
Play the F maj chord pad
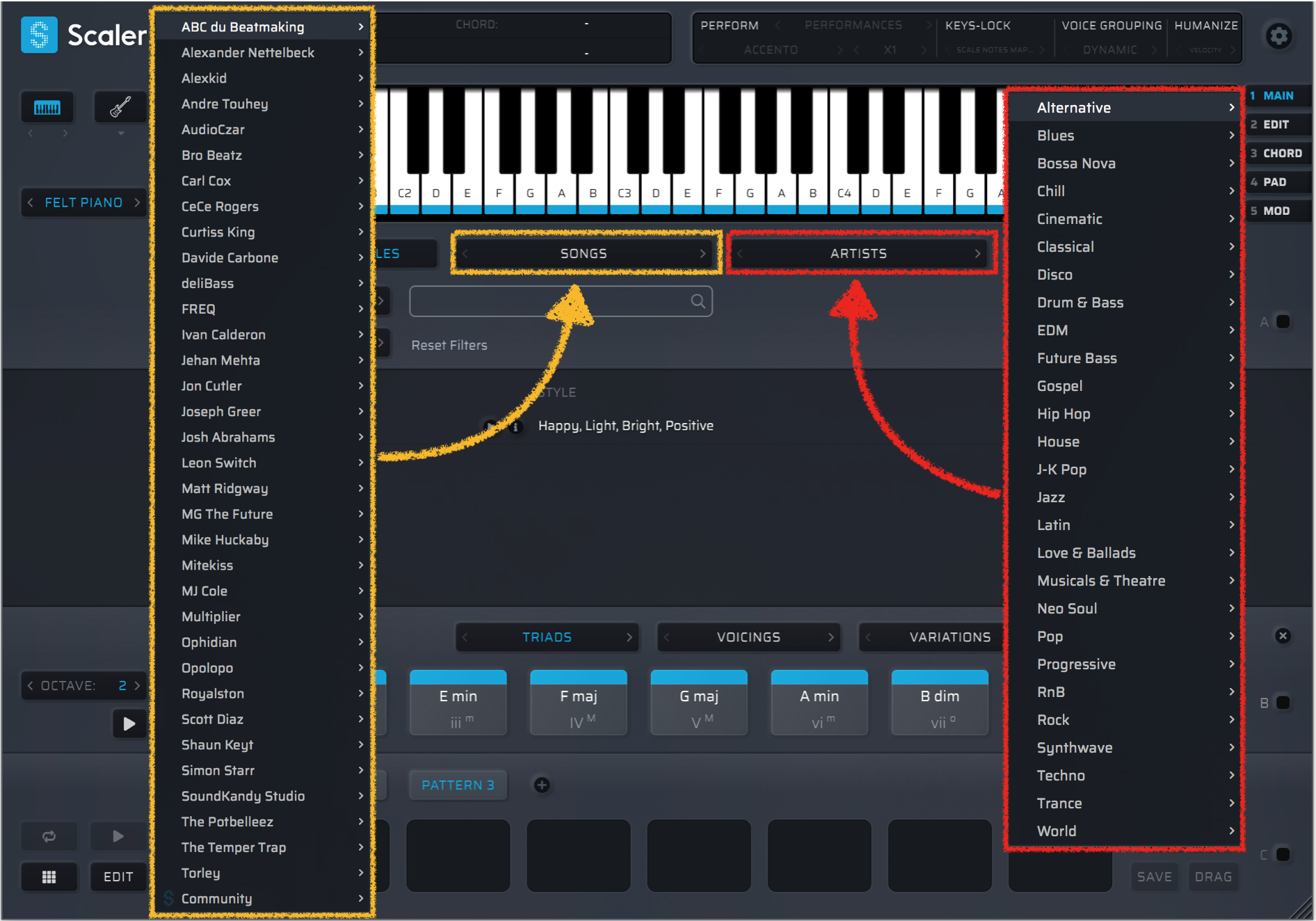click(x=578, y=703)
